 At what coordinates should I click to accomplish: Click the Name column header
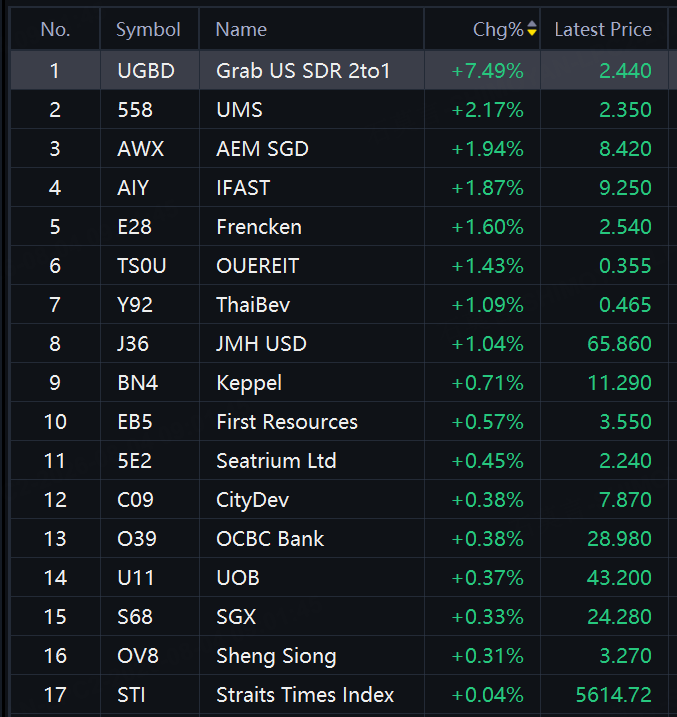pos(241,30)
